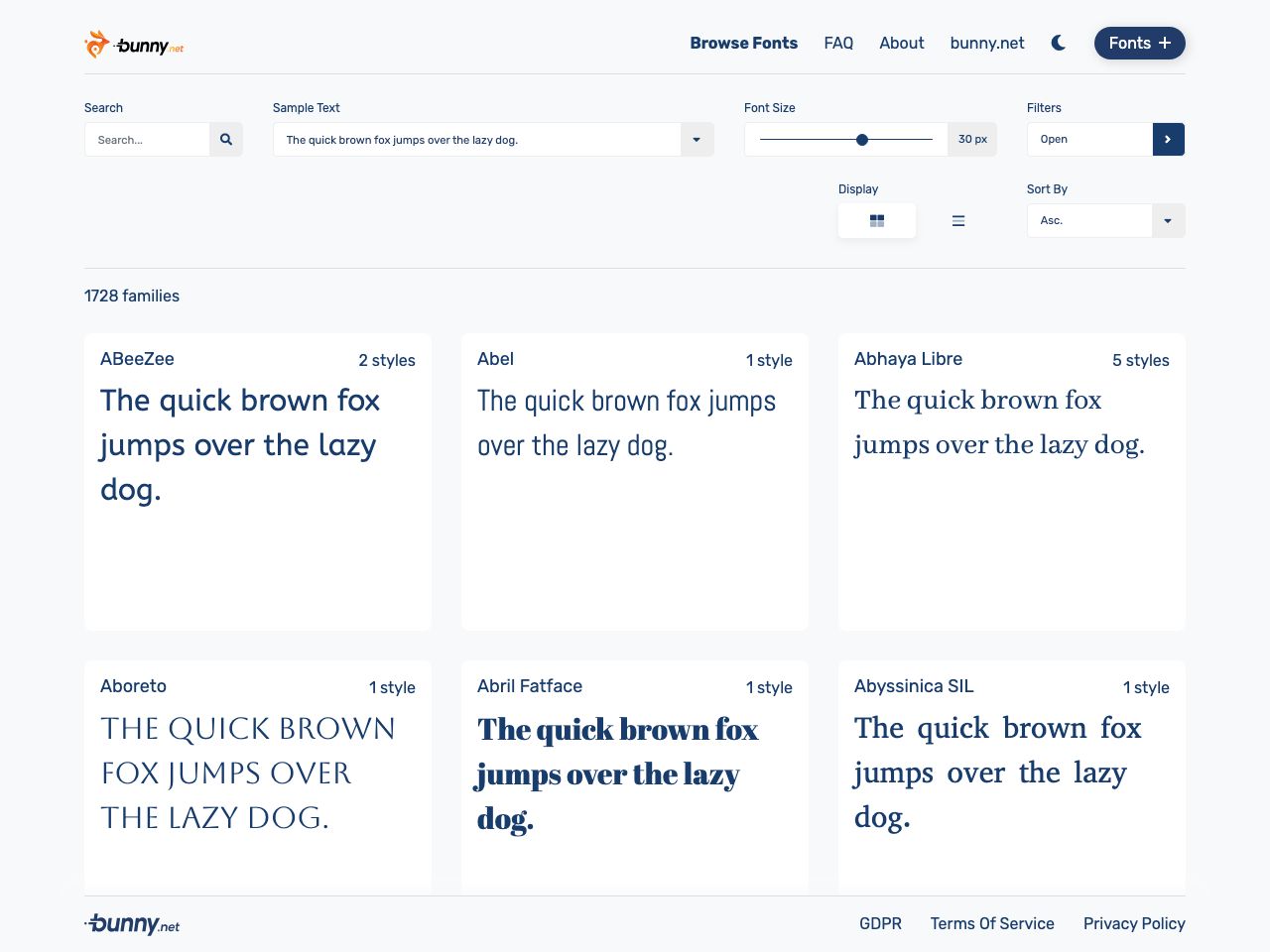Add fonts via the Fonts plus button

click(1139, 43)
